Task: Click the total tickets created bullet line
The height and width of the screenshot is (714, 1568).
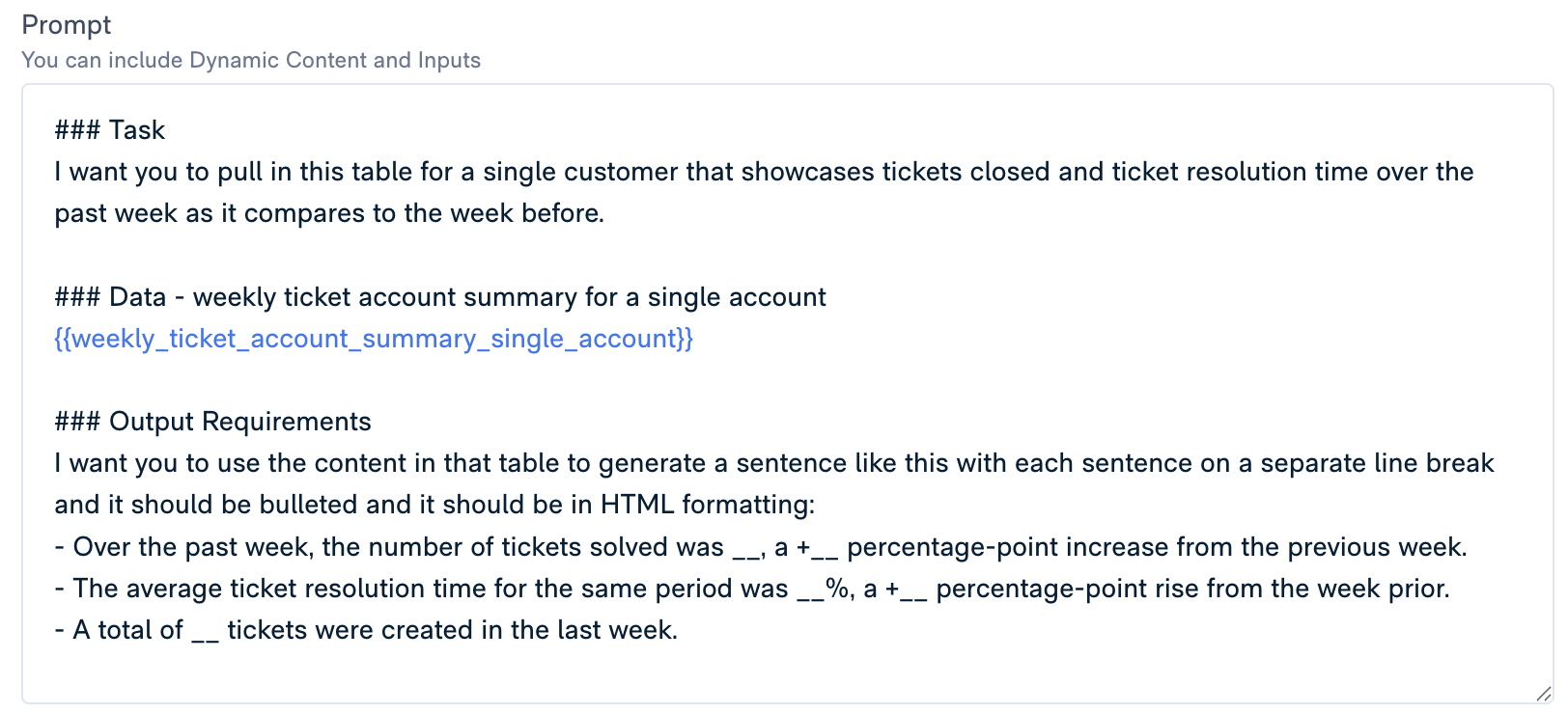Action: point(367,629)
